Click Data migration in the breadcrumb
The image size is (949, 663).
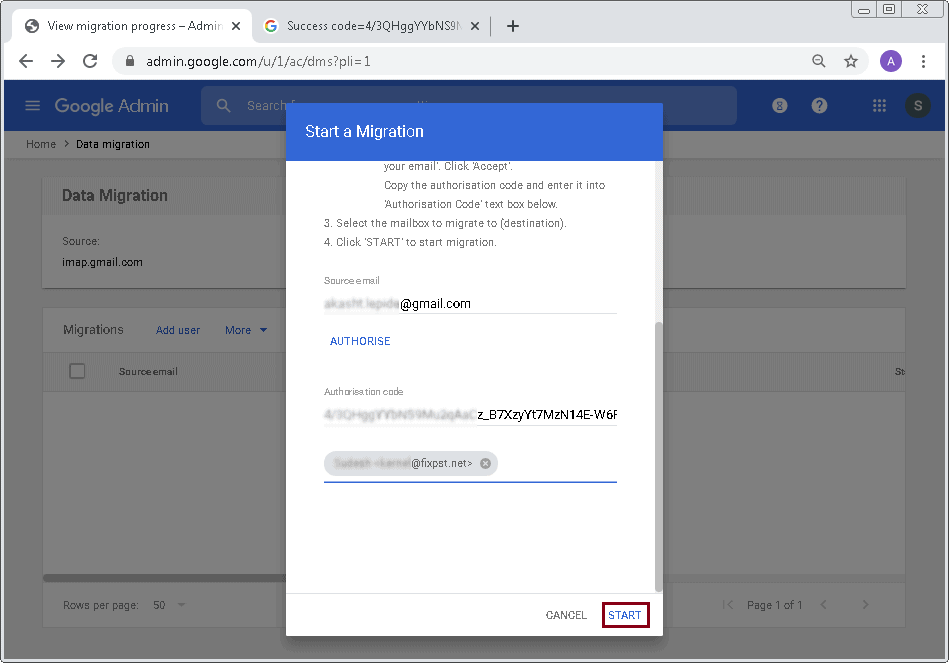click(113, 144)
